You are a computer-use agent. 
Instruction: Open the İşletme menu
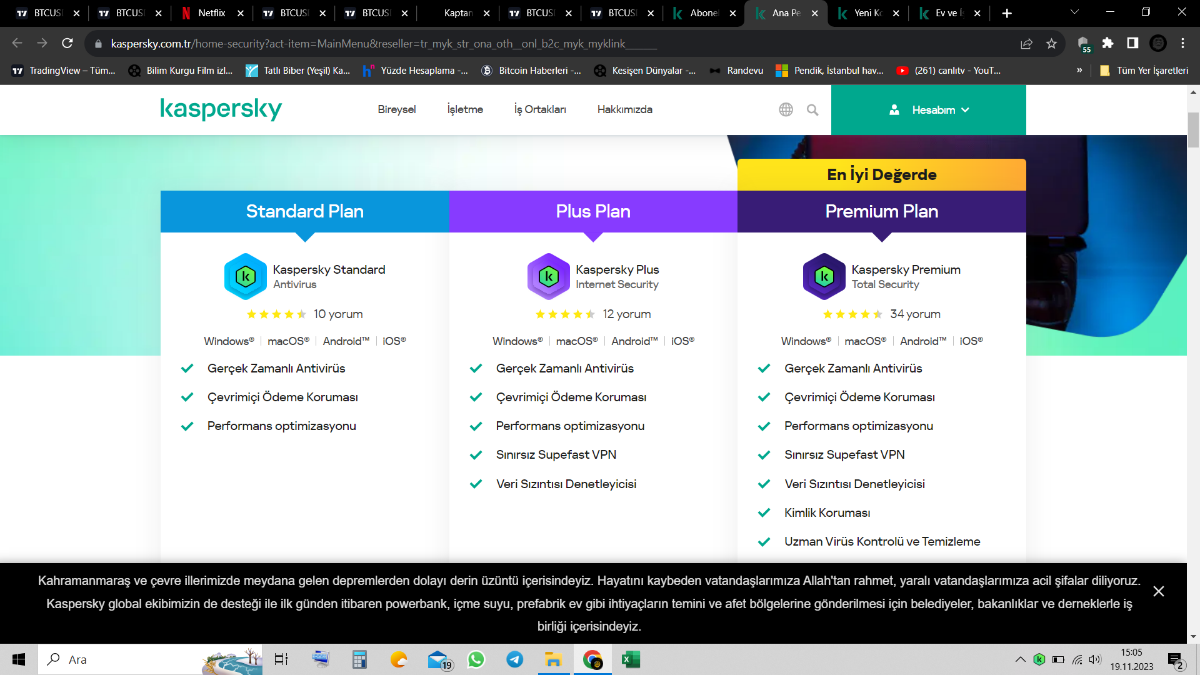pyautogui.click(x=465, y=110)
